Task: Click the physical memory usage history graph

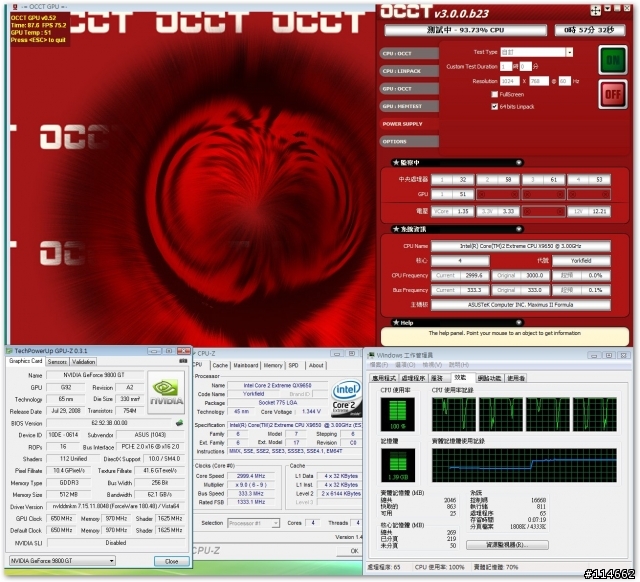Action: (x=524, y=465)
